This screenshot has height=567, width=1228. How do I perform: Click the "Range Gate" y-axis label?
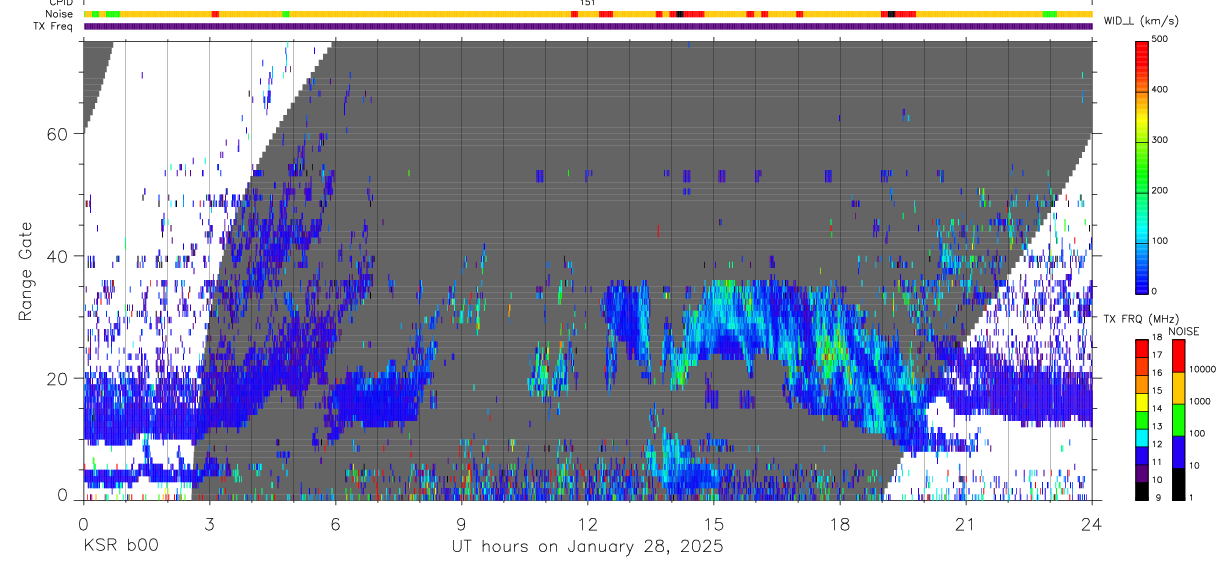(x=26, y=270)
